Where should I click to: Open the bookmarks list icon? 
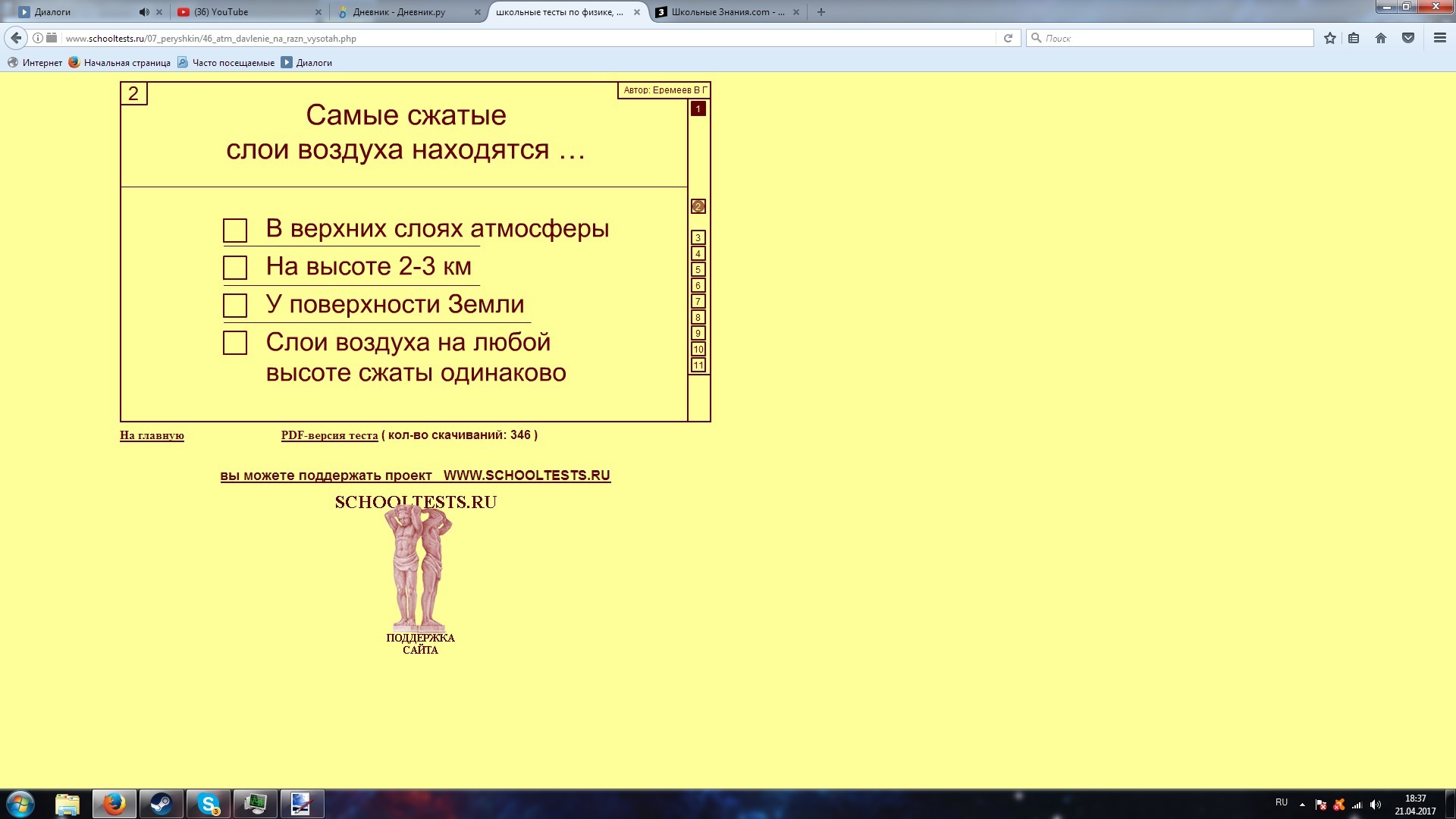coord(1354,38)
